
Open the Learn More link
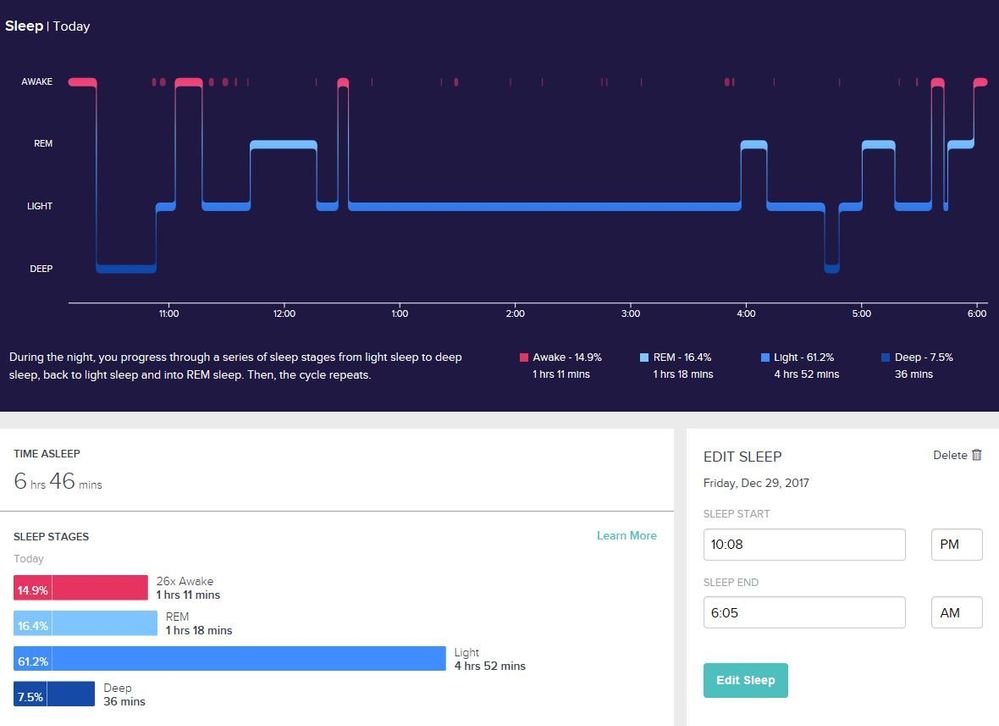point(626,536)
